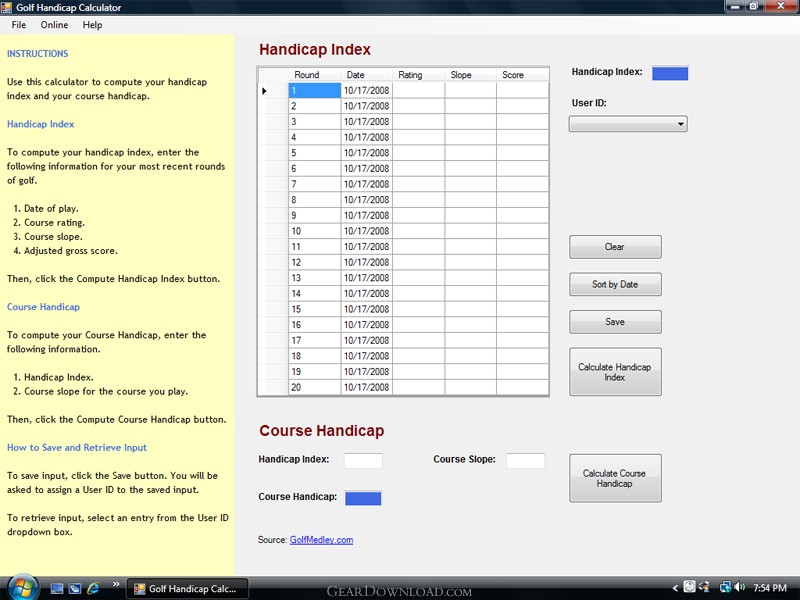Select the Score cell for round 20
This screenshot has height=600, width=800.
click(522, 387)
